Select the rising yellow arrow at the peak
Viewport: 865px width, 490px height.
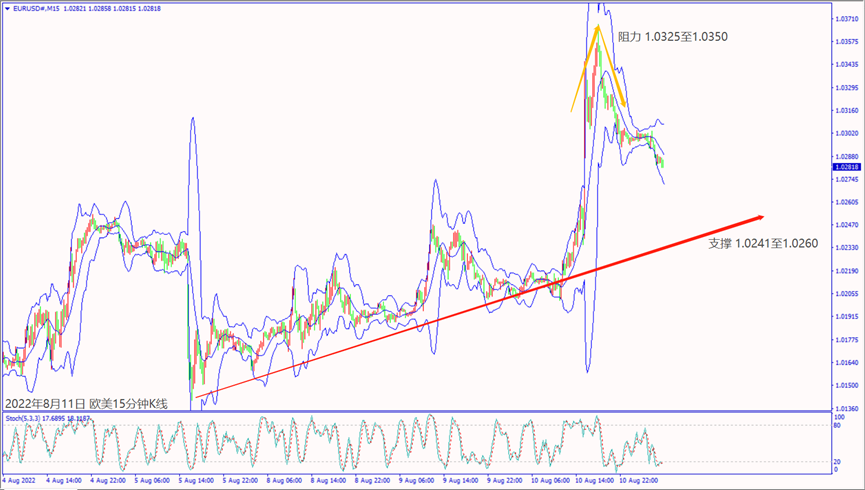coord(585,68)
